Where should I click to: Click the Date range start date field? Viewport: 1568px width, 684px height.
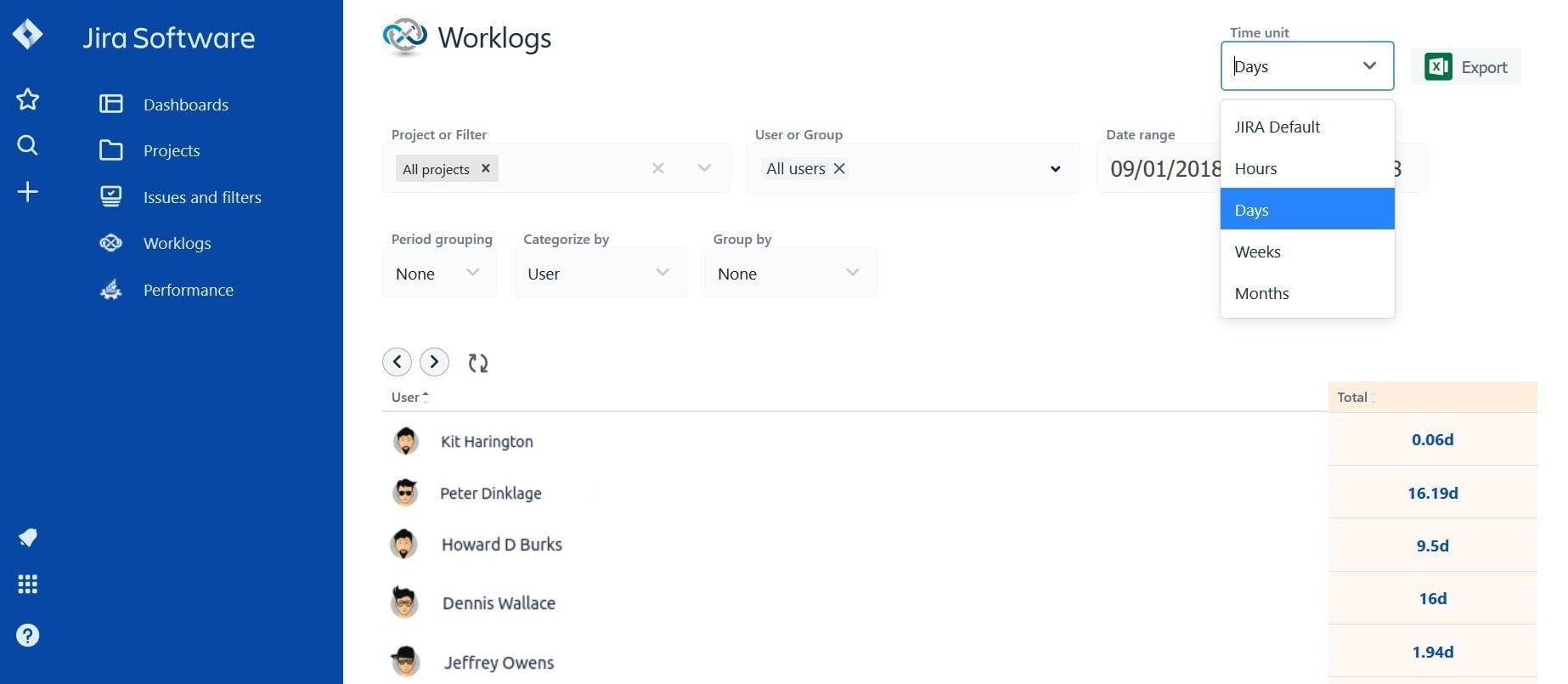(1165, 168)
